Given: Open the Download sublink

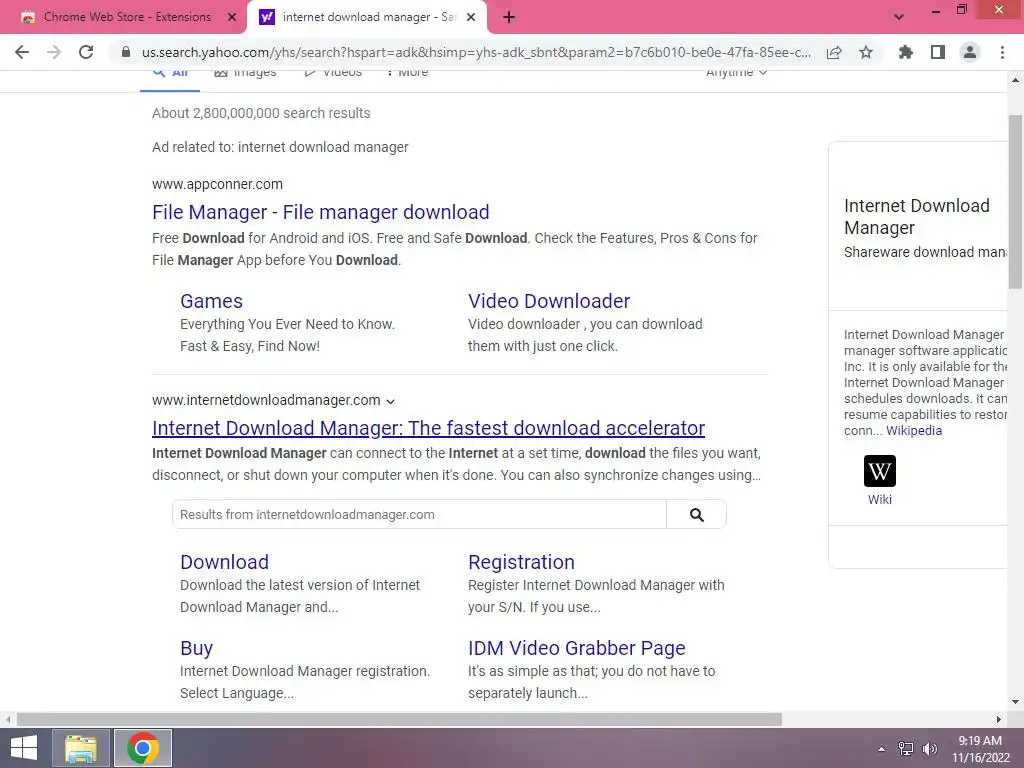Looking at the screenshot, I should coord(224,562).
